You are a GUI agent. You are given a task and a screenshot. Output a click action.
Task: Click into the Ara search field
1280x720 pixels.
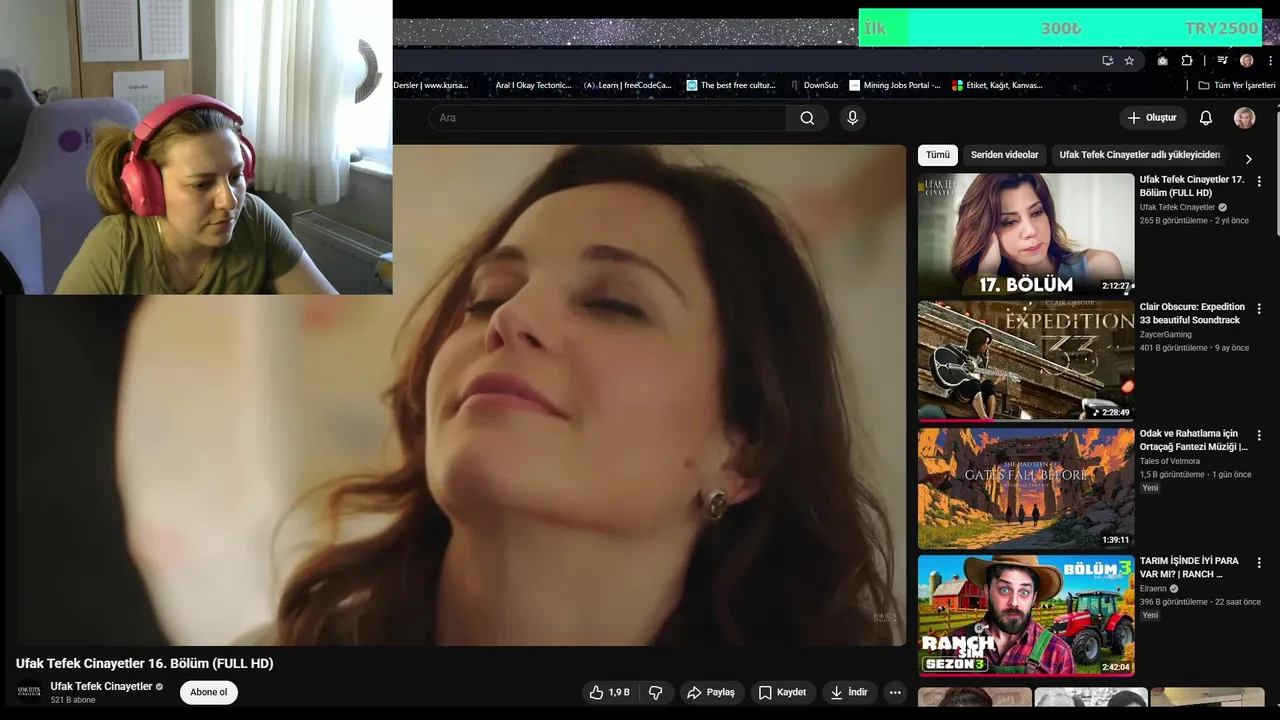point(608,118)
